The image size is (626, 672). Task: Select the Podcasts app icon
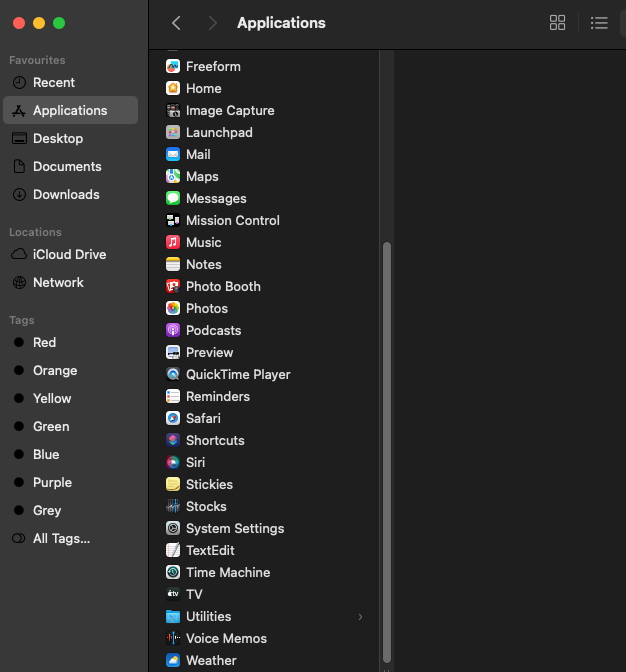click(173, 330)
